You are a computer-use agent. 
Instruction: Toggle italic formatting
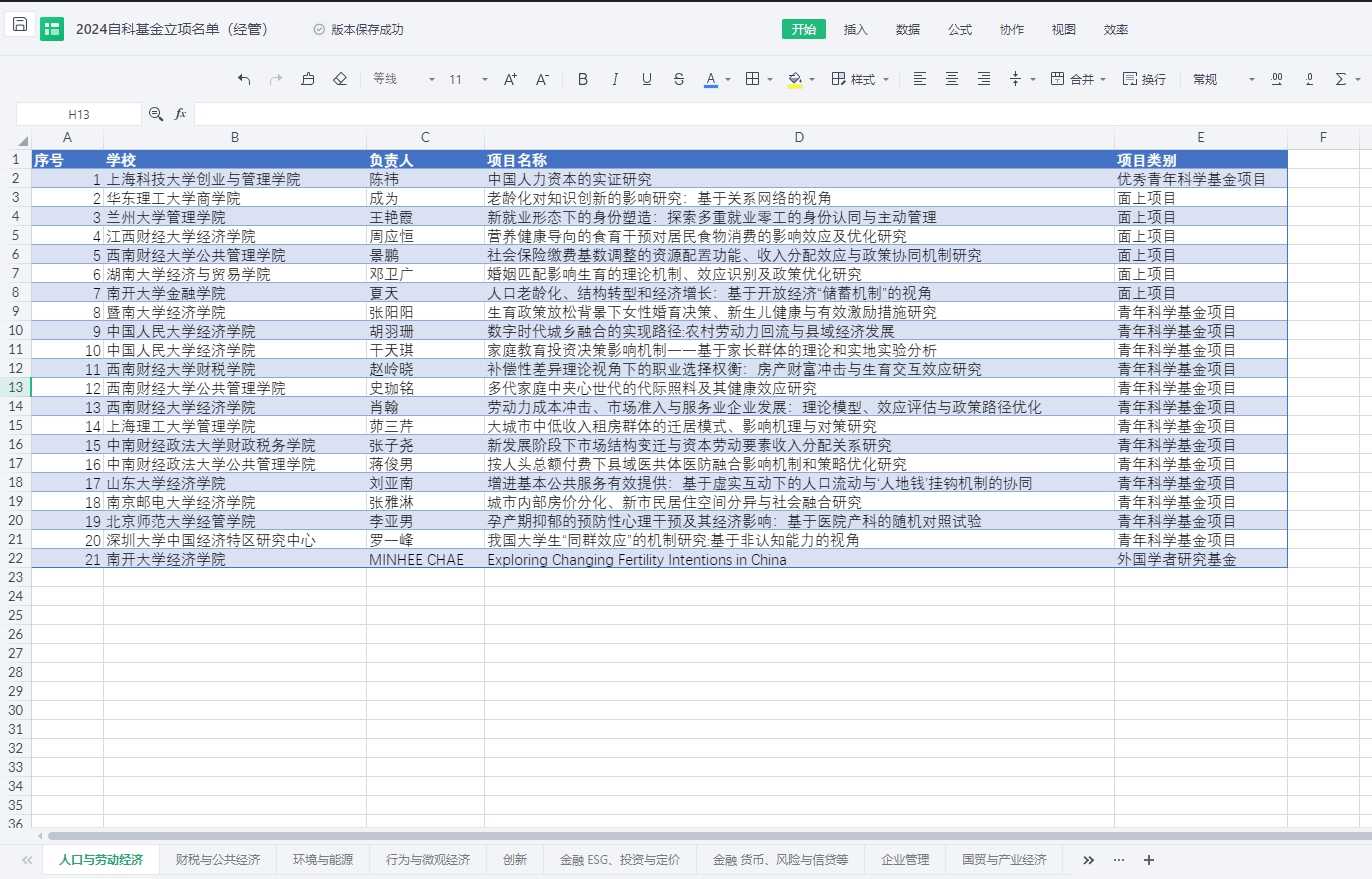(615, 79)
